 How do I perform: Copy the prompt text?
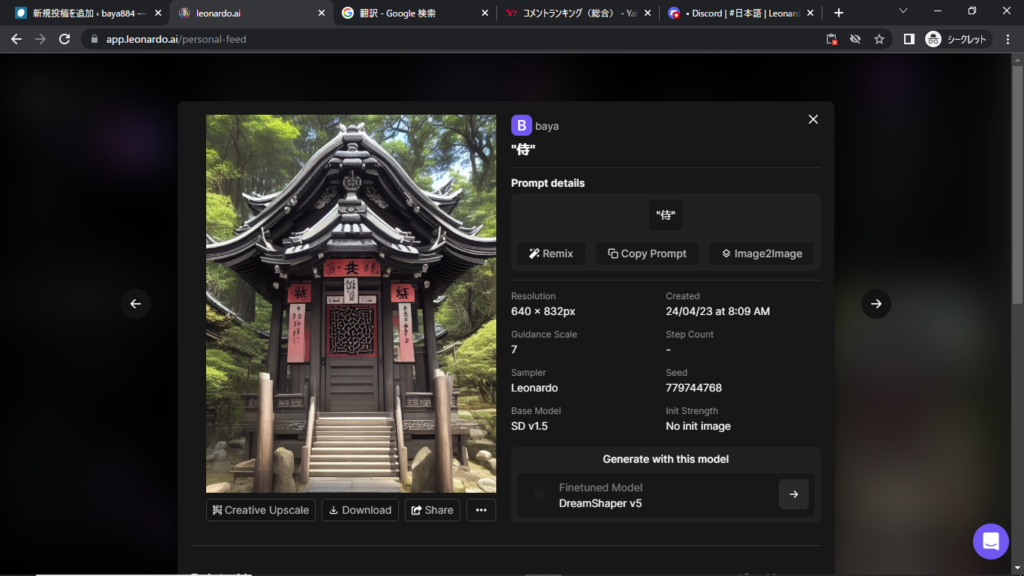click(x=647, y=254)
